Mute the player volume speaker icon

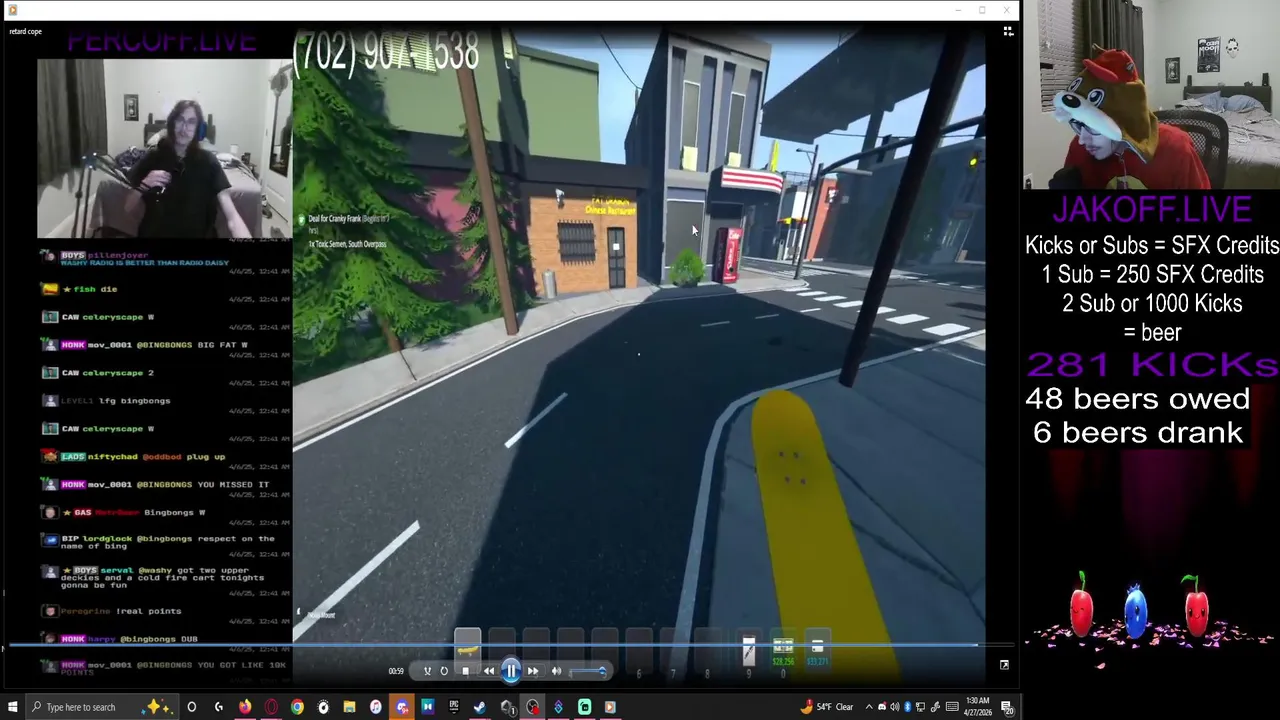(x=556, y=671)
